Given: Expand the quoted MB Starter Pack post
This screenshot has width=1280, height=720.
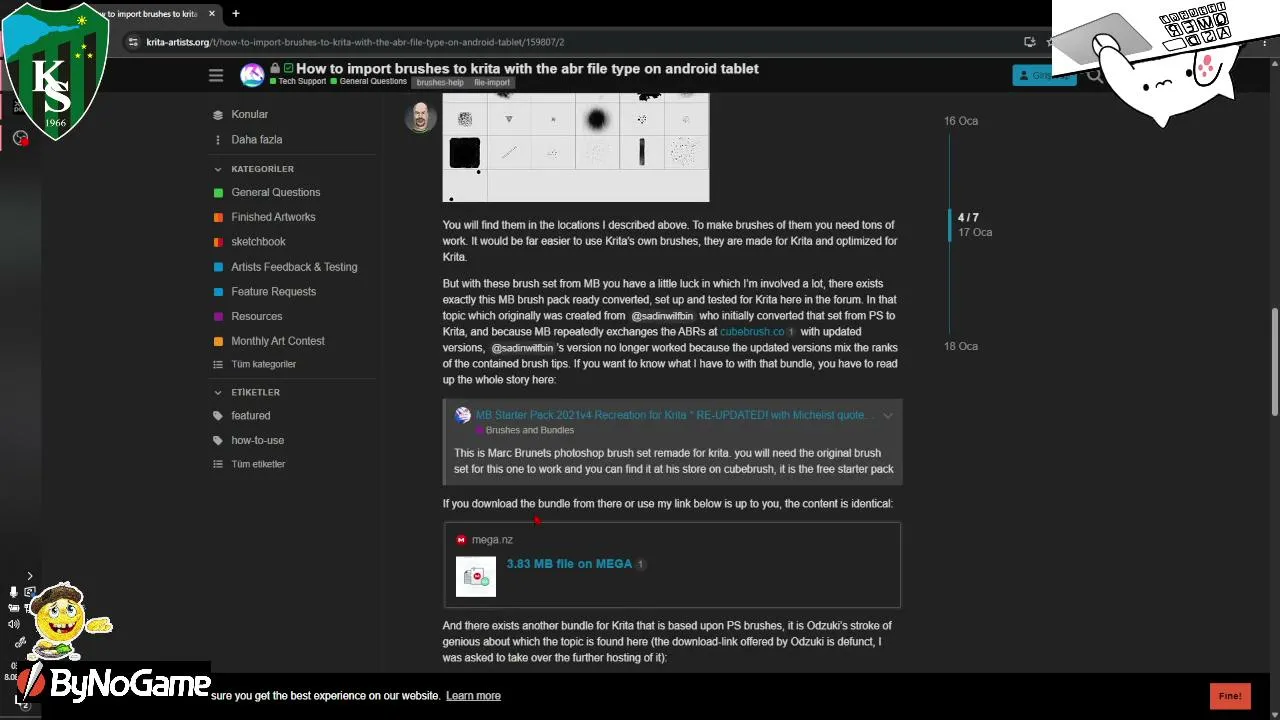Looking at the screenshot, I should (x=887, y=416).
